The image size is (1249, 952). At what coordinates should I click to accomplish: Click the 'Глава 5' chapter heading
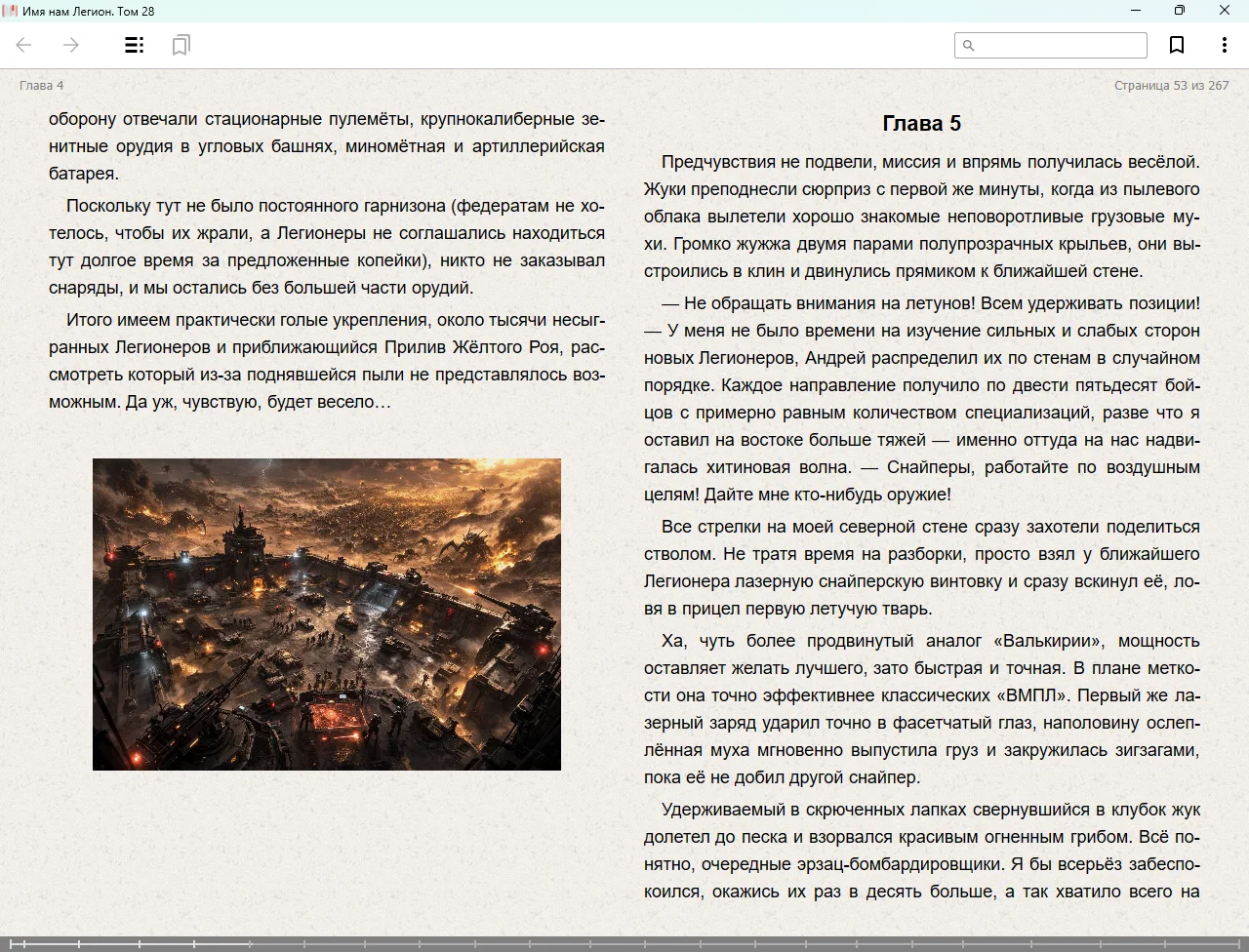coord(921,123)
